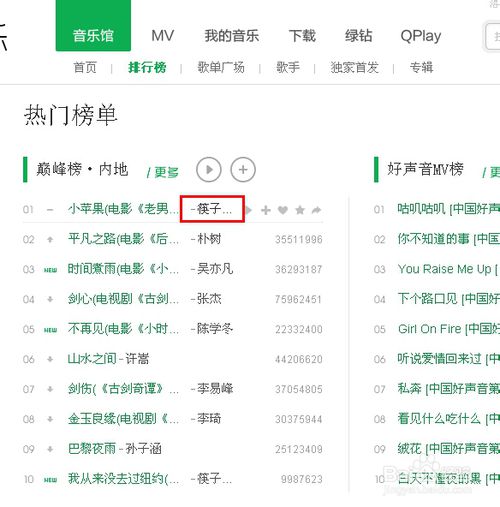
Task: Open song 金玉良缘(电视剧《...
Action: (x=123, y=419)
